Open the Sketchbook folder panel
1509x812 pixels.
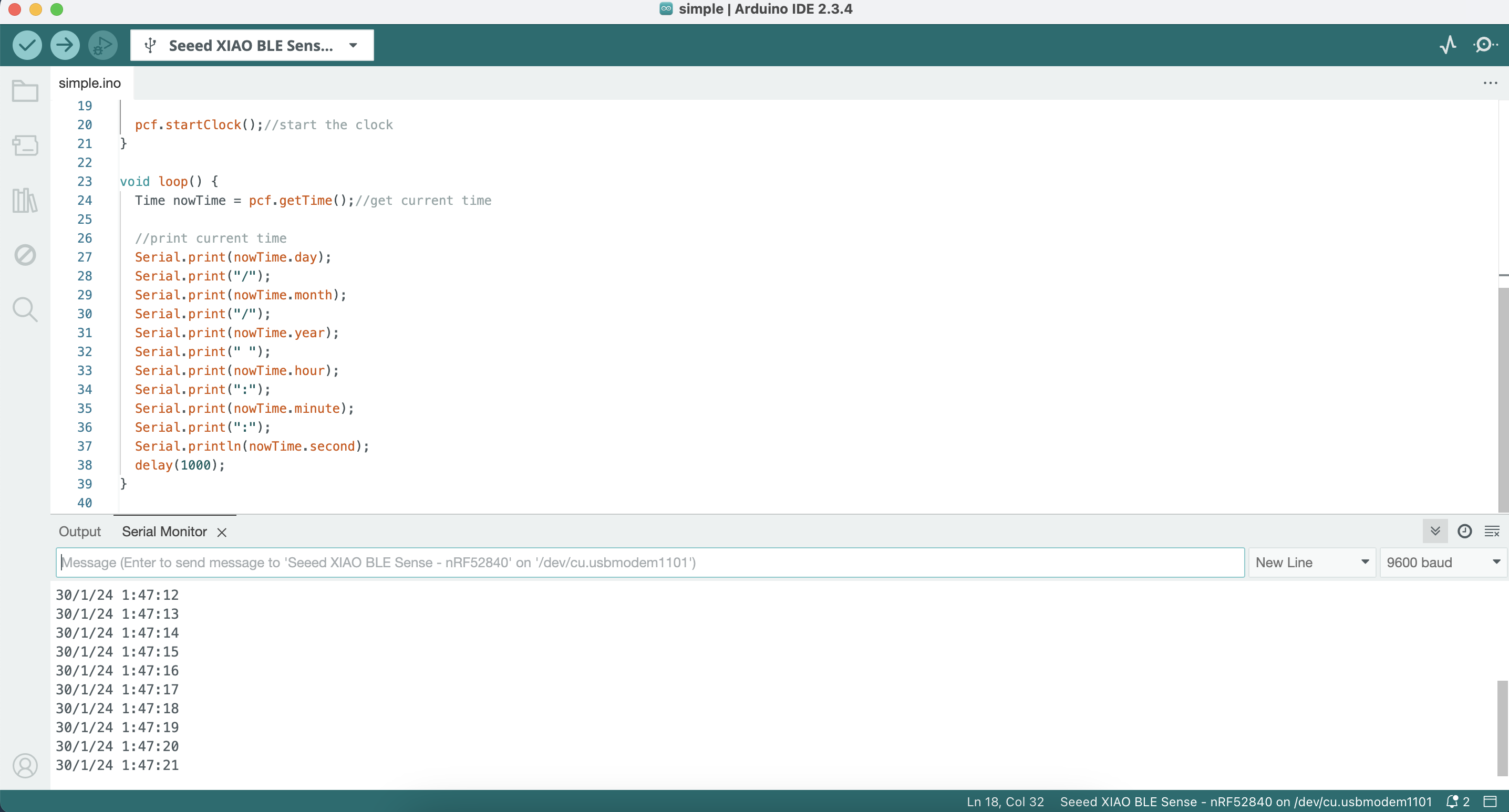pyautogui.click(x=25, y=91)
